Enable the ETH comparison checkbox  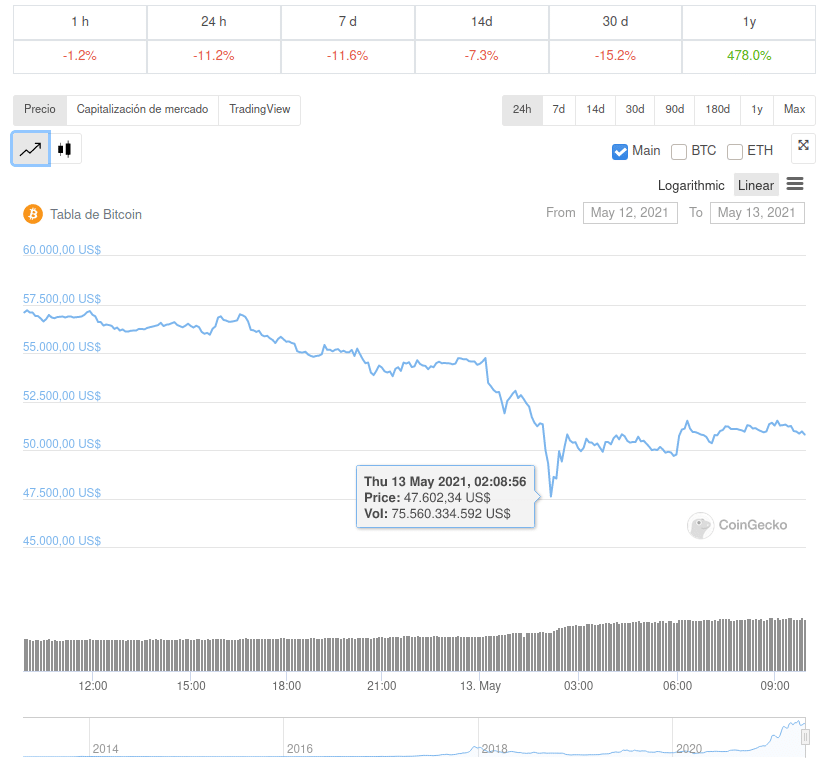pos(735,151)
